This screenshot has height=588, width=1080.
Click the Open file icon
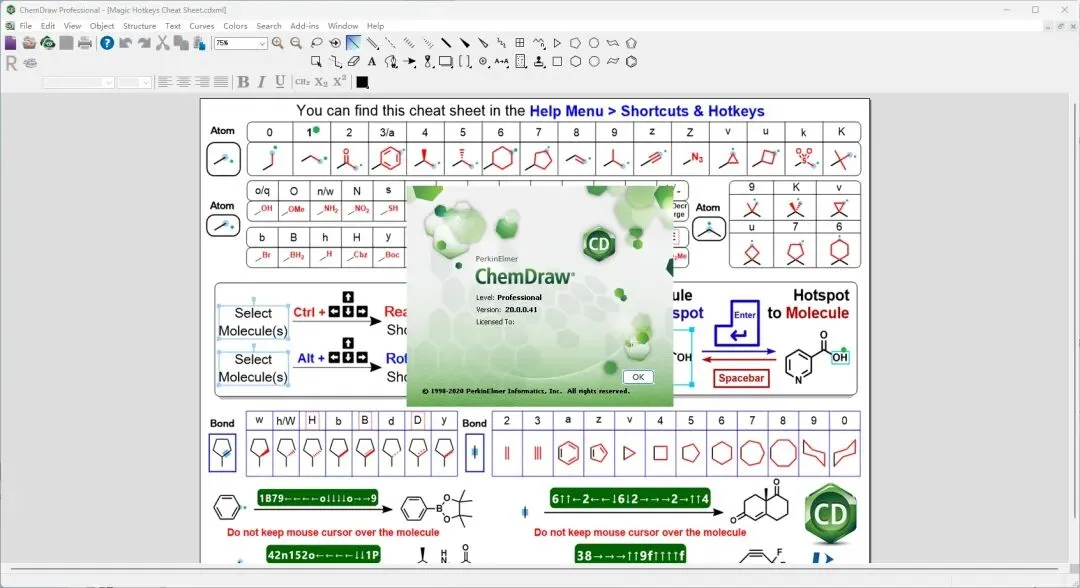tap(29, 43)
